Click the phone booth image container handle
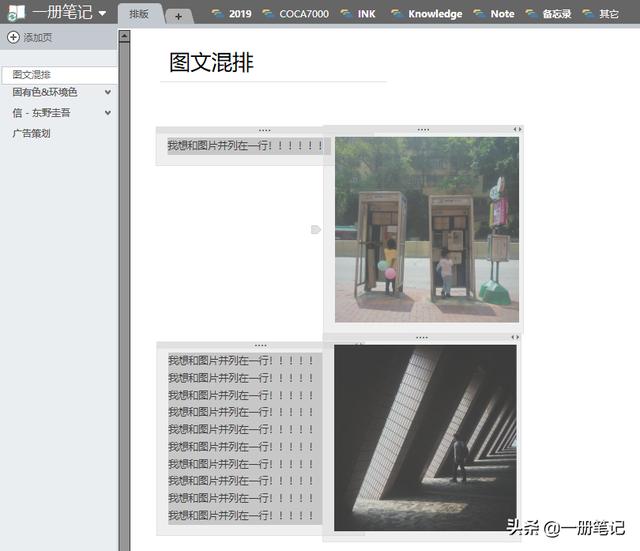 click(x=423, y=130)
